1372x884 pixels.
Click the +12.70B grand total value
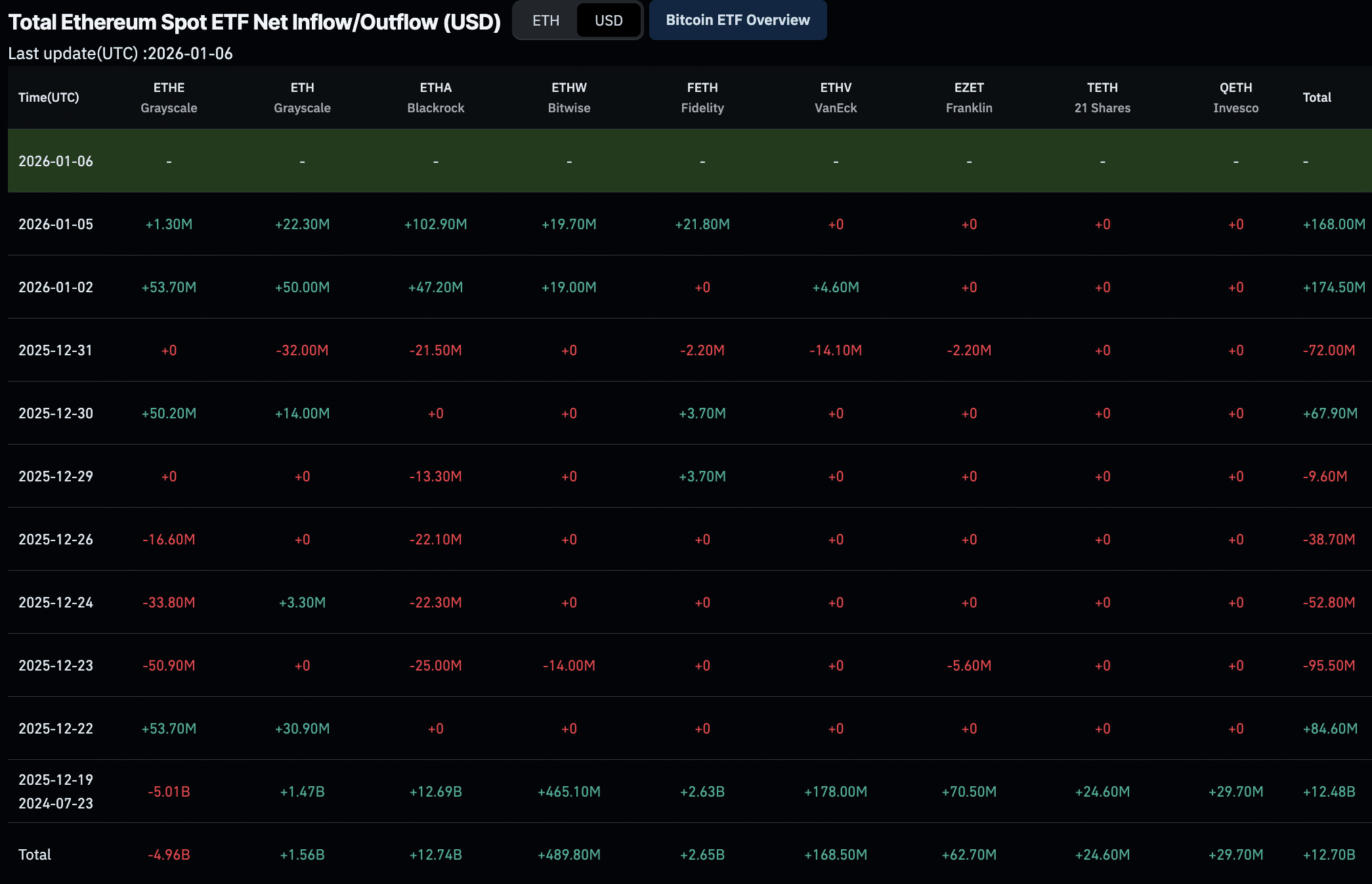[x=1329, y=854]
